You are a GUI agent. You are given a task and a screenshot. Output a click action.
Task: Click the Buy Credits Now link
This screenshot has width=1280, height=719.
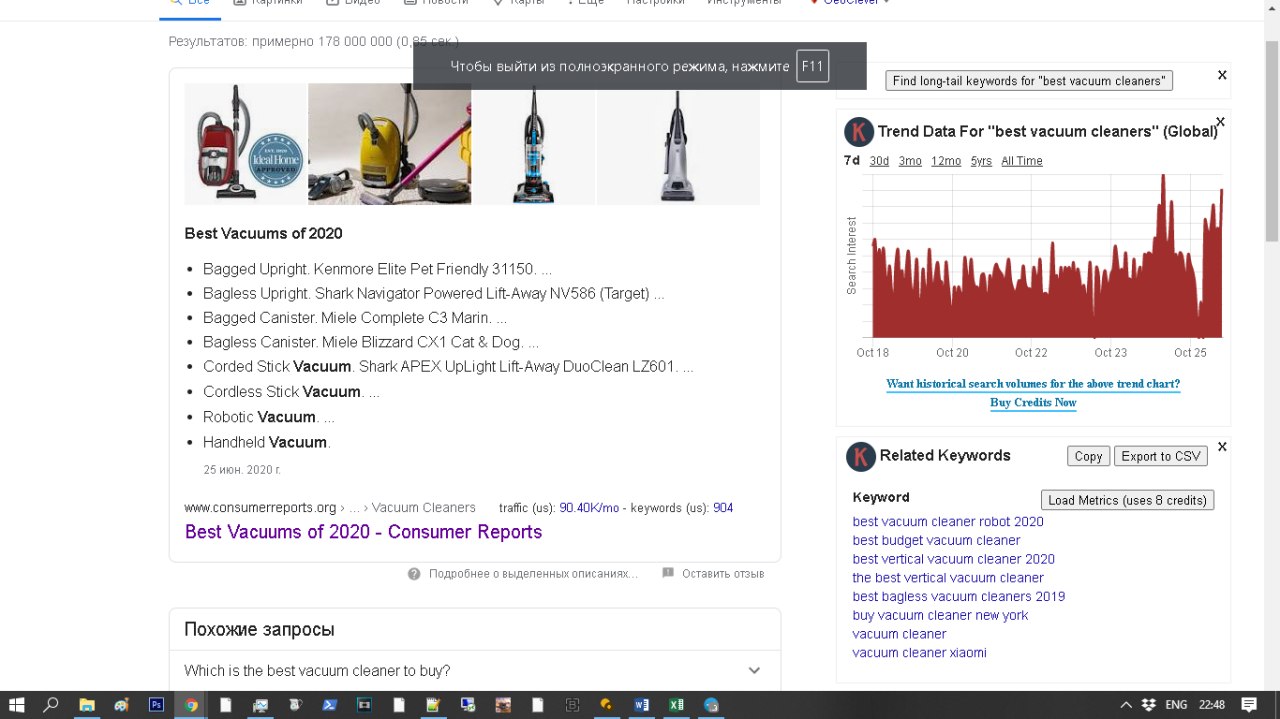(1033, 403)
